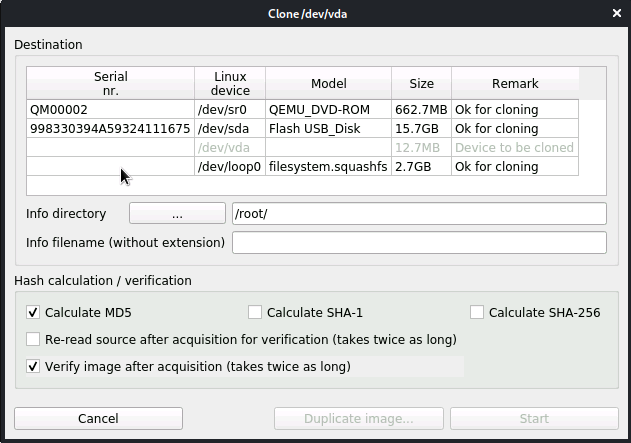Select the /dev/sda Flash USB_Disk row
This screenshot has height=443, width=631.
pyautogui.click(x=300, y=129)
